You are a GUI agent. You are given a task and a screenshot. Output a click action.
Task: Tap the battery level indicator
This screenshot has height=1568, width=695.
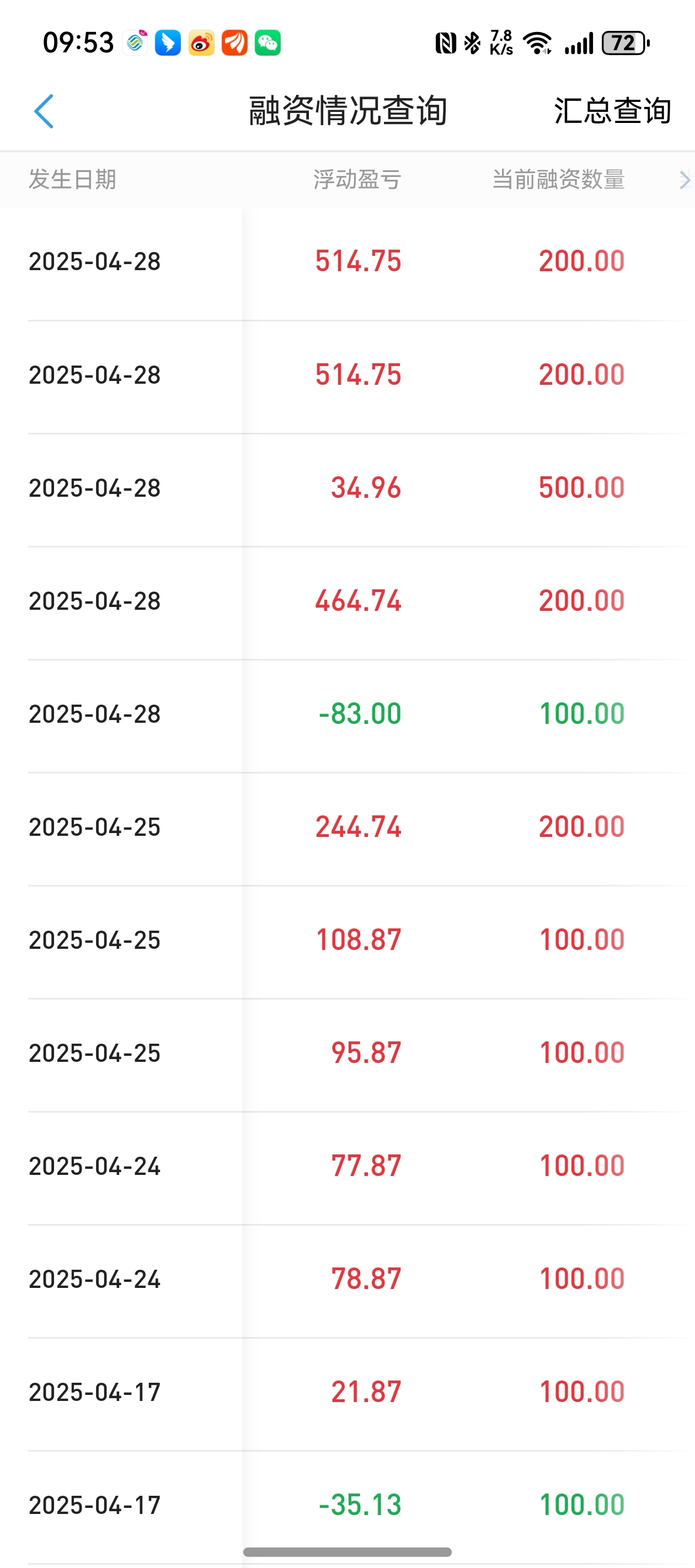point(625,43)
